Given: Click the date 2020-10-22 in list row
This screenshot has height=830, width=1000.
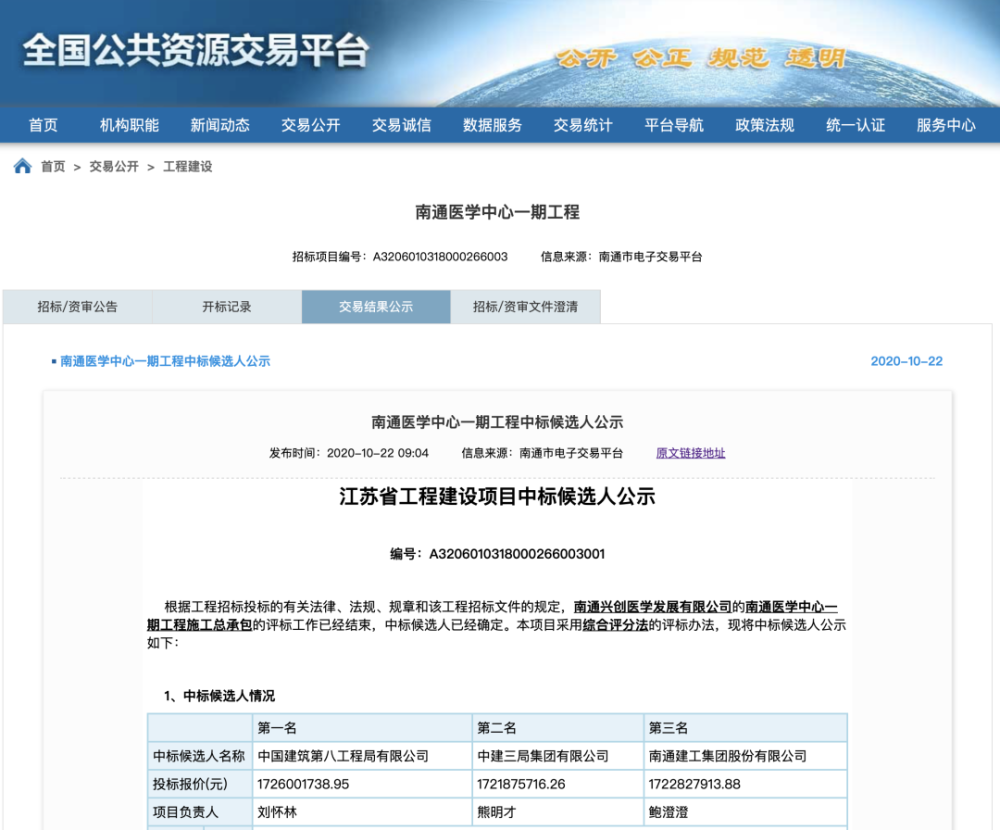Looking at the screenshot, I should click(906, 361).
